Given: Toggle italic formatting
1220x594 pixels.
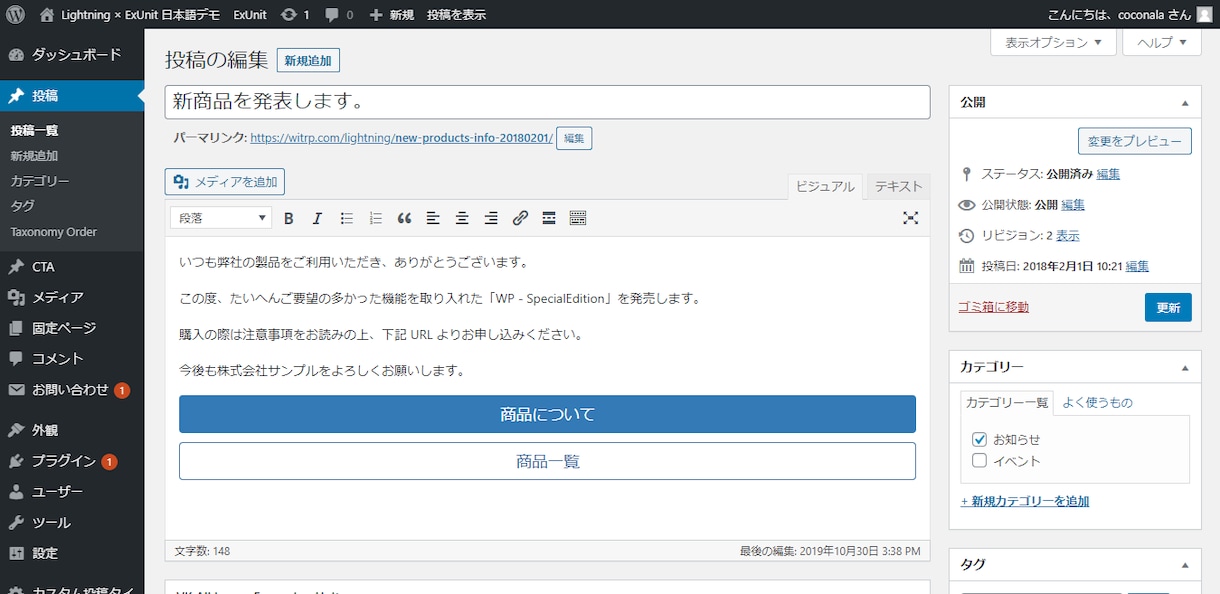Looking at the screenshot, I should pyautogui.click(x=317, y=218).
